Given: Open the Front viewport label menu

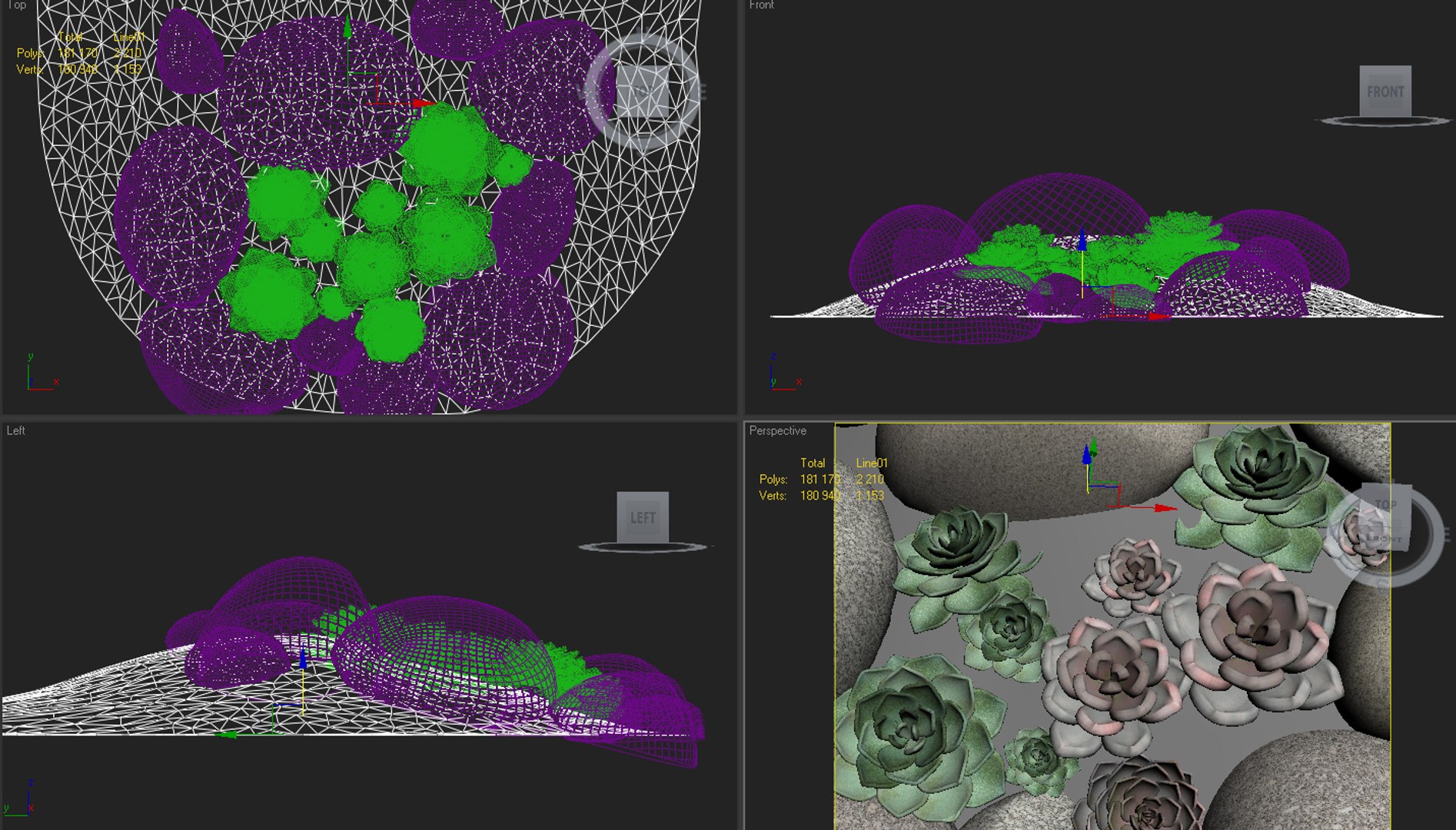Looking at the screenshot, I should [x=761, y=5].
